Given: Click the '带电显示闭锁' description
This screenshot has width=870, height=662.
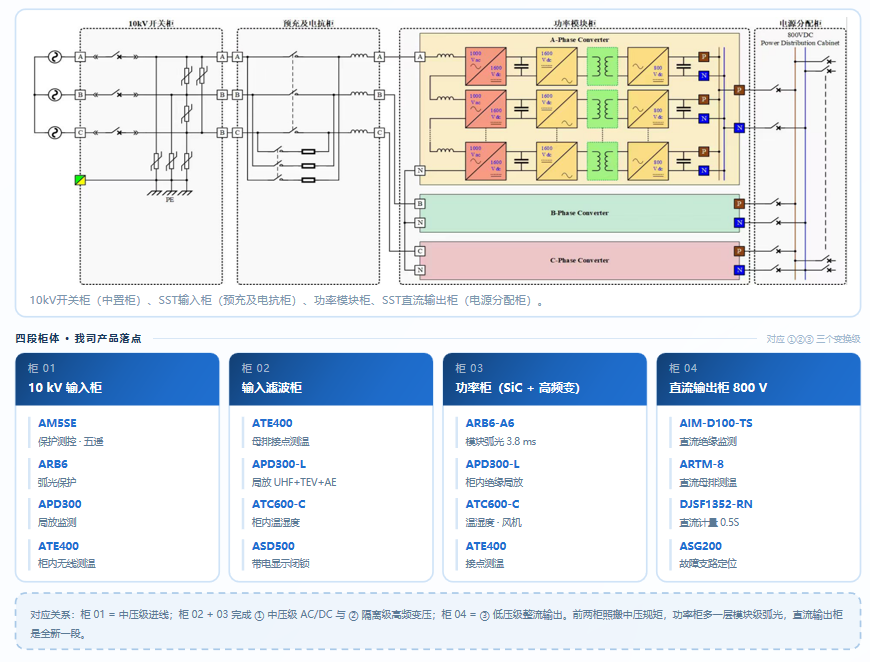Looking at the screenshot, I should [281, 563].
